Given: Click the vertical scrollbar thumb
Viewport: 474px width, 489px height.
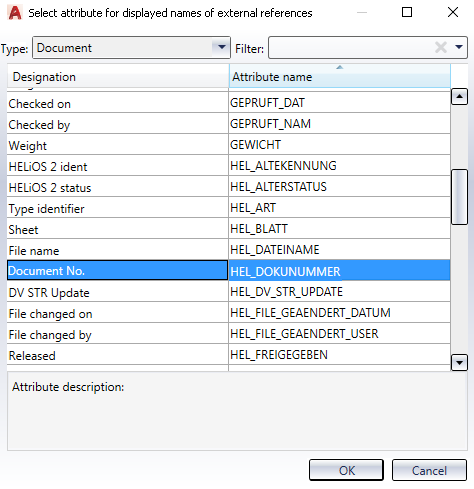Looking at the screenshot, I should tap(459, 197).
